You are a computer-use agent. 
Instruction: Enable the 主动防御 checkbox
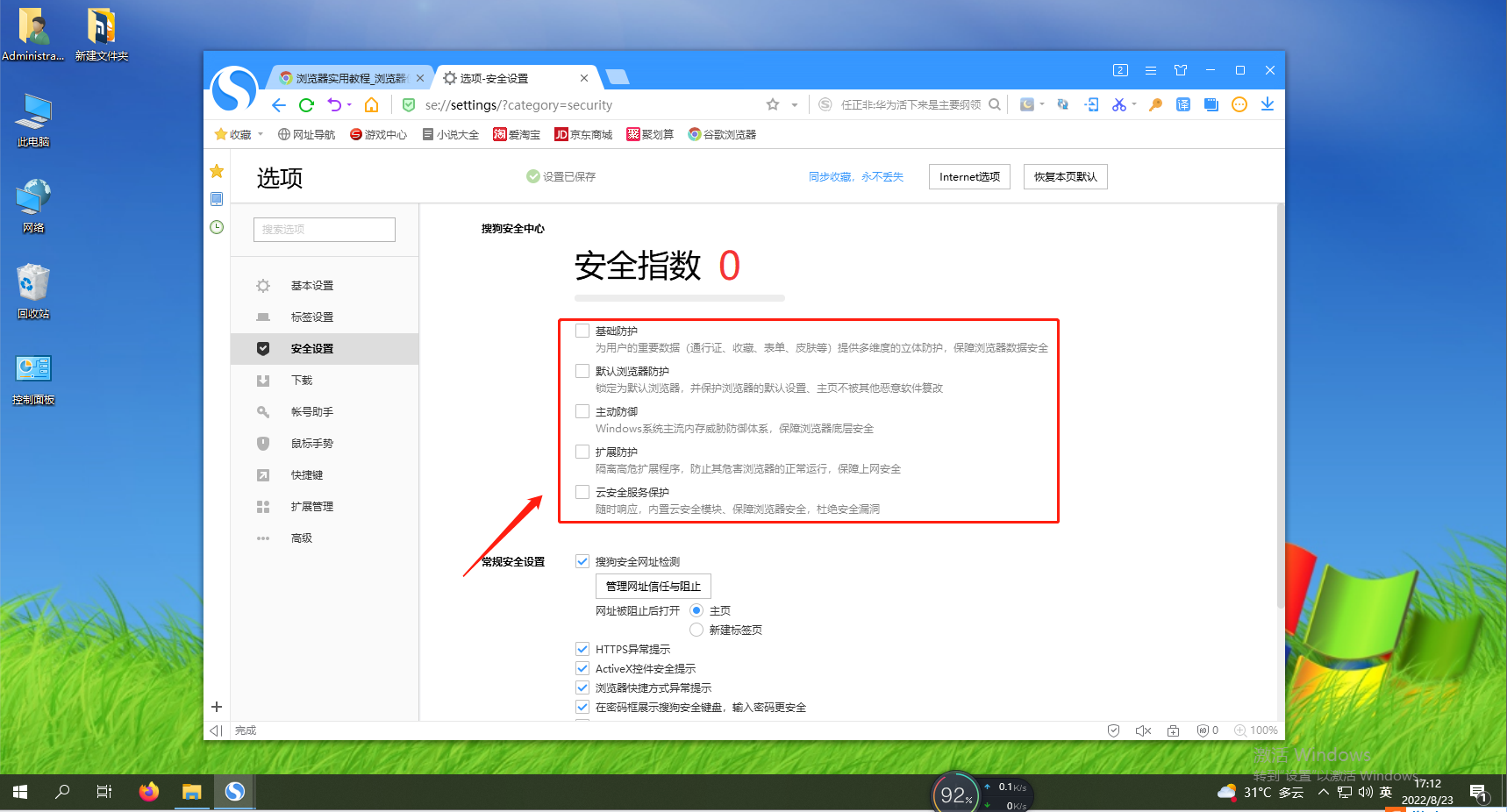[582, 411]
